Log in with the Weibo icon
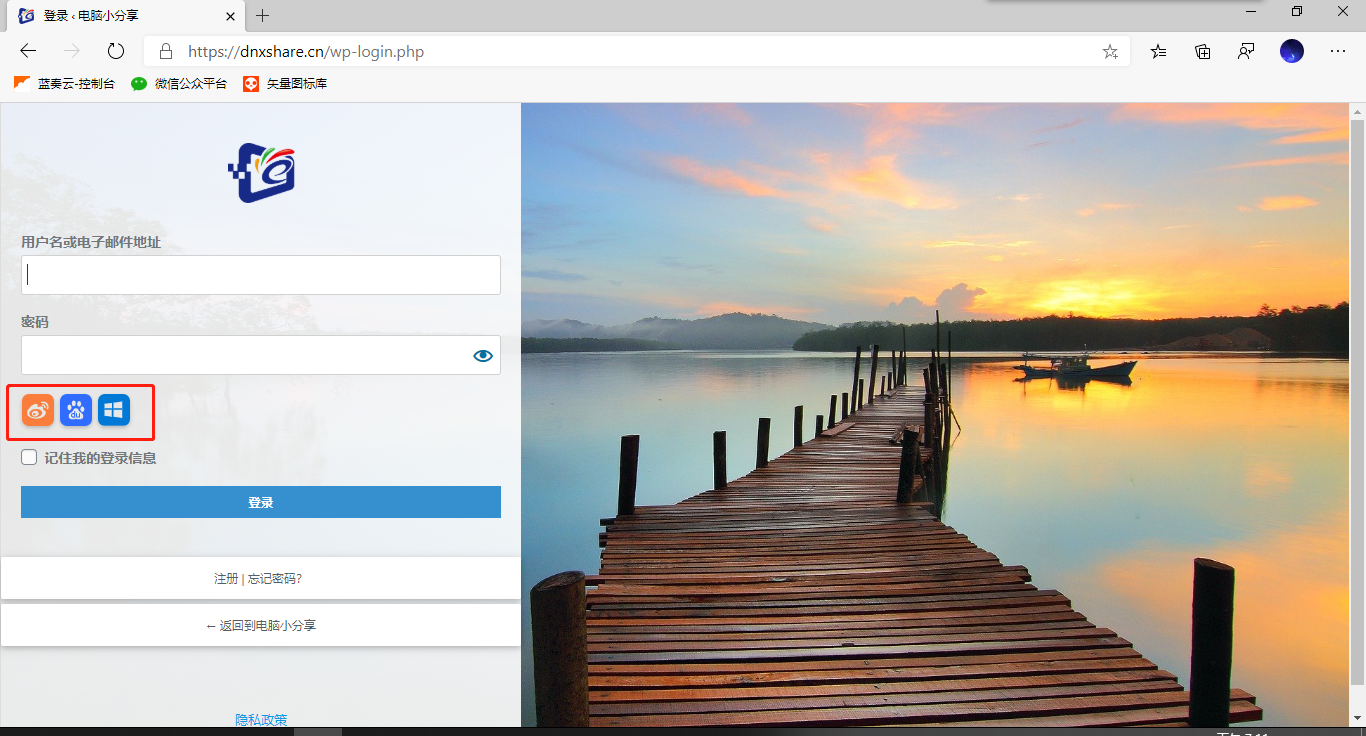This screenshot has height=736, width=1366. pyautogui.click(x=38, y=410)
